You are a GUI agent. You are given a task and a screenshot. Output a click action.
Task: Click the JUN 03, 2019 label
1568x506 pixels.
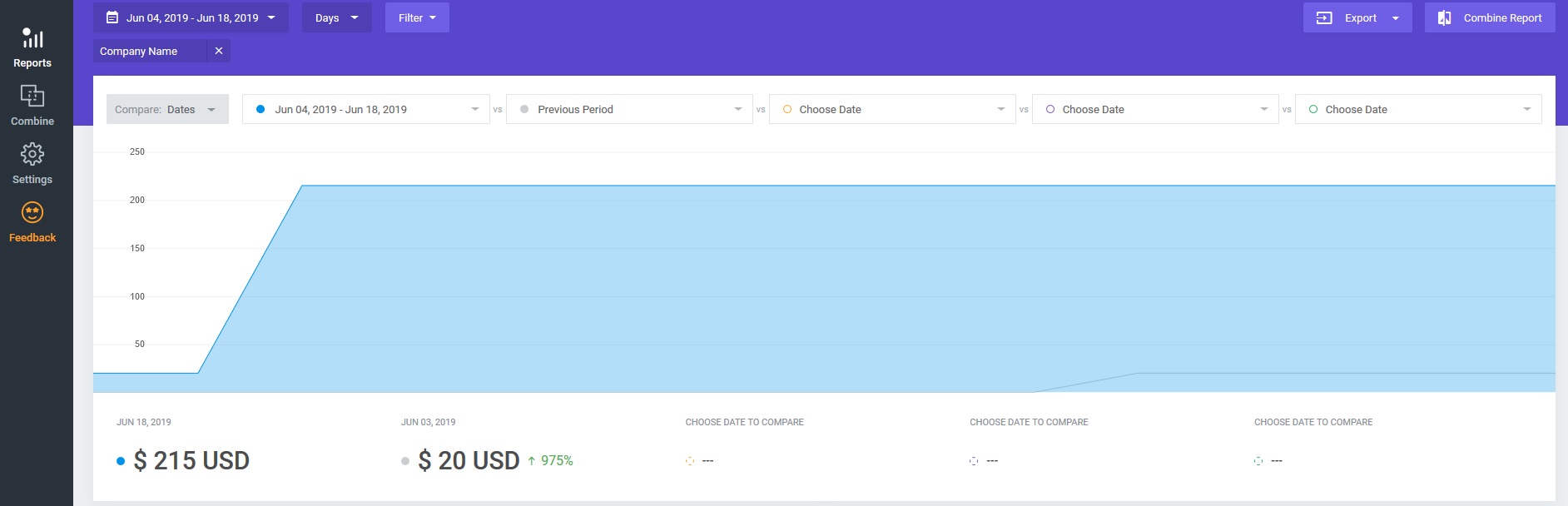(x=429, y=422)
